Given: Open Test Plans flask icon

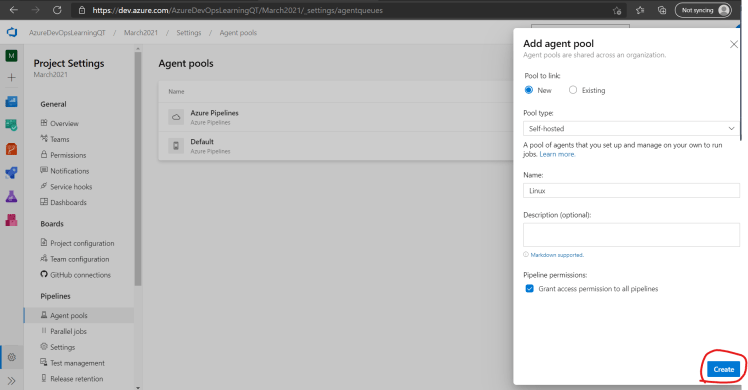Looking at the screenshot, I should click(x=11, y=196).
